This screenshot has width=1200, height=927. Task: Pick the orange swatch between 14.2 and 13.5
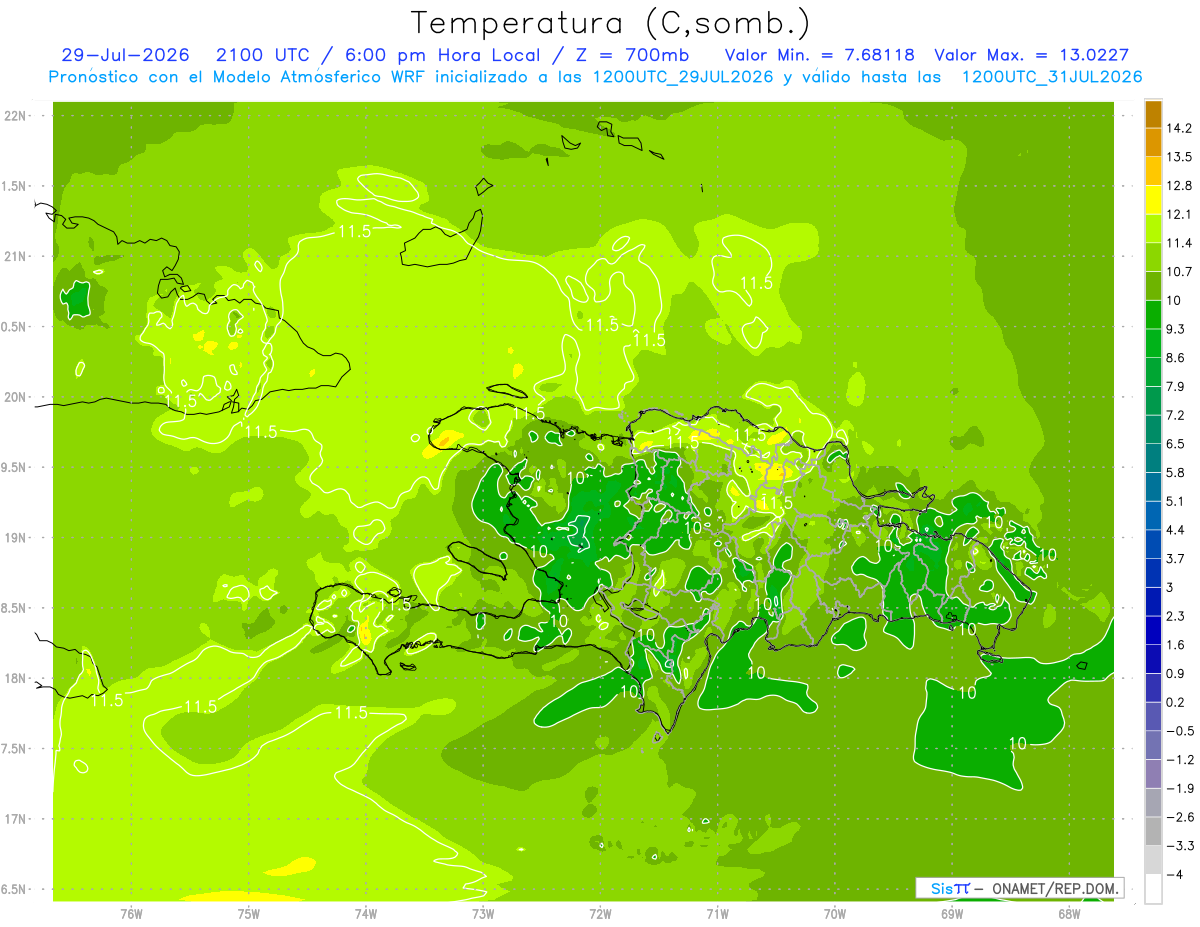click(x=1153, y=143)
